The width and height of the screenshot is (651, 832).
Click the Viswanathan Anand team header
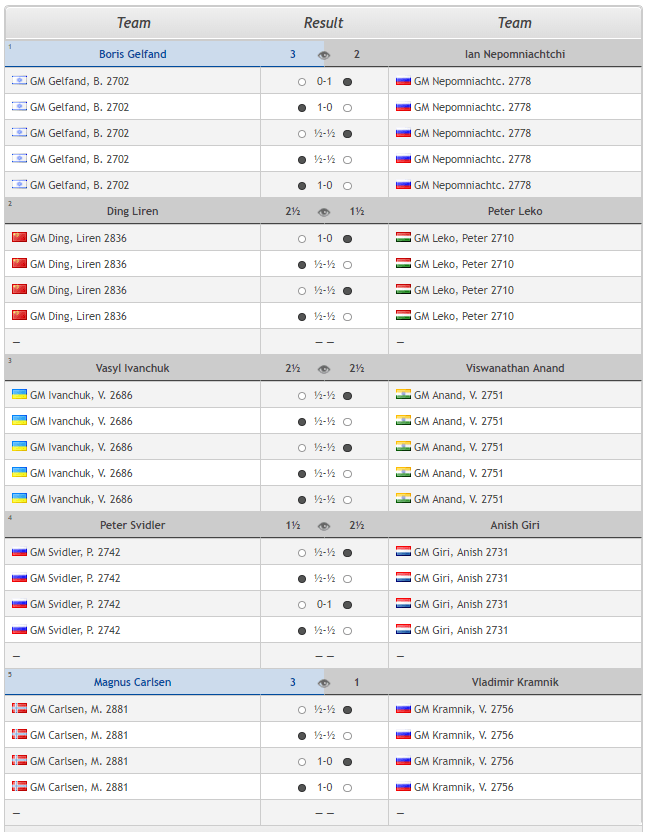[515, 368]
